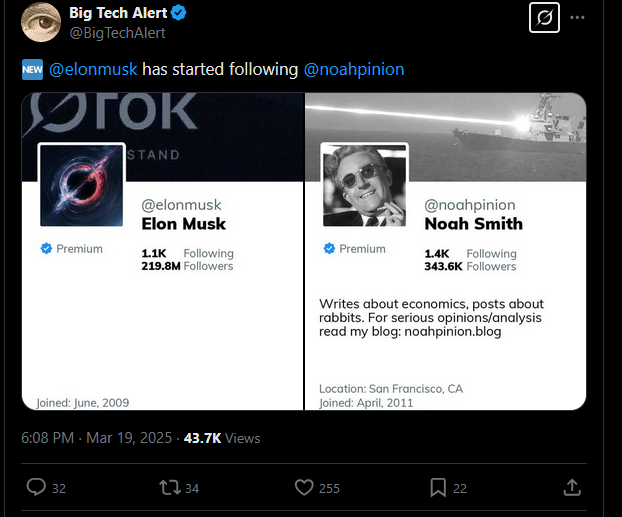Click the 255 likes count
The width and height of the screenshot is (622, 517).
[x=329, y=489]
